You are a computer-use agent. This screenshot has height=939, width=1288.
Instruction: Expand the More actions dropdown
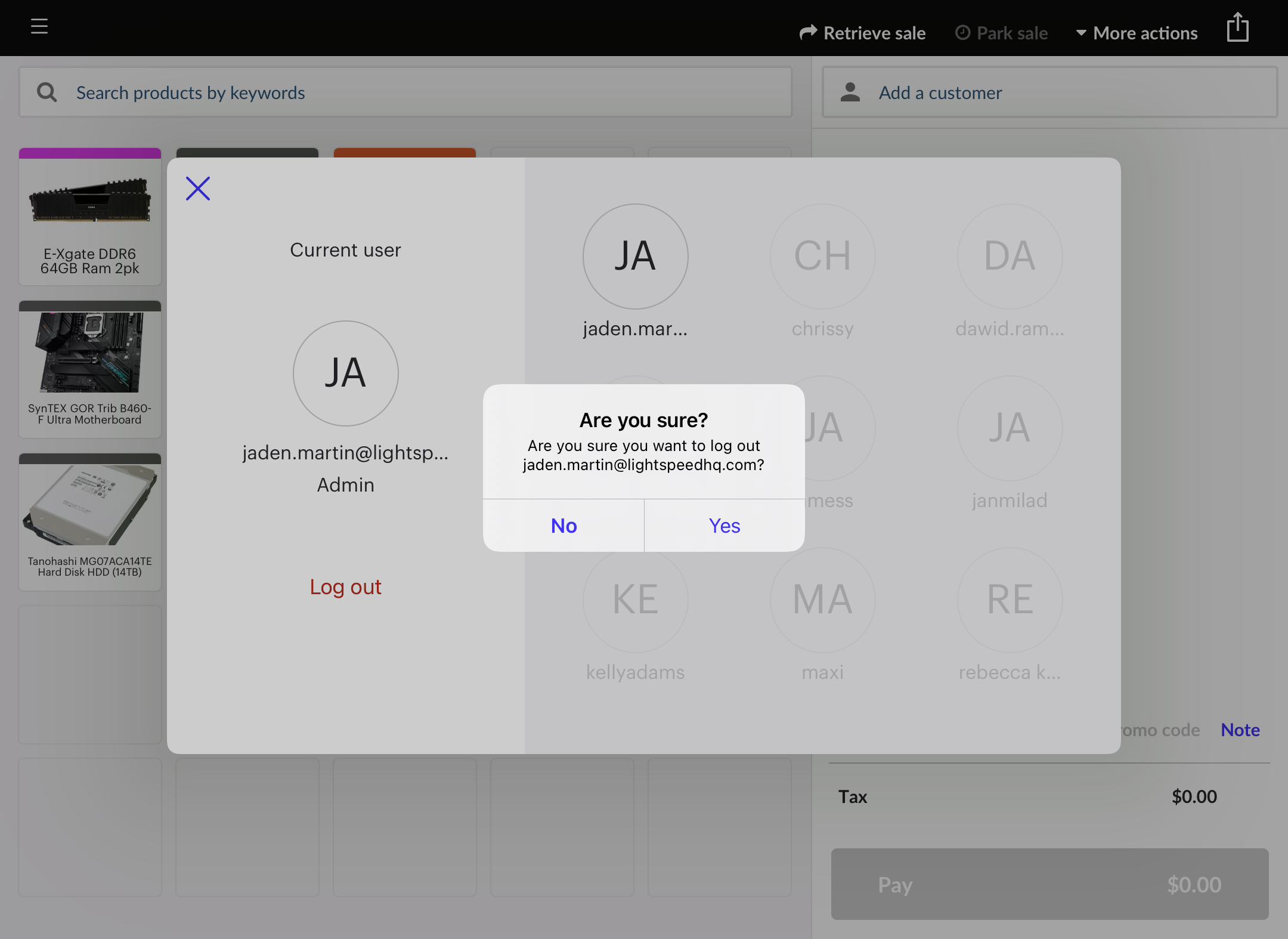(1137, 33)
